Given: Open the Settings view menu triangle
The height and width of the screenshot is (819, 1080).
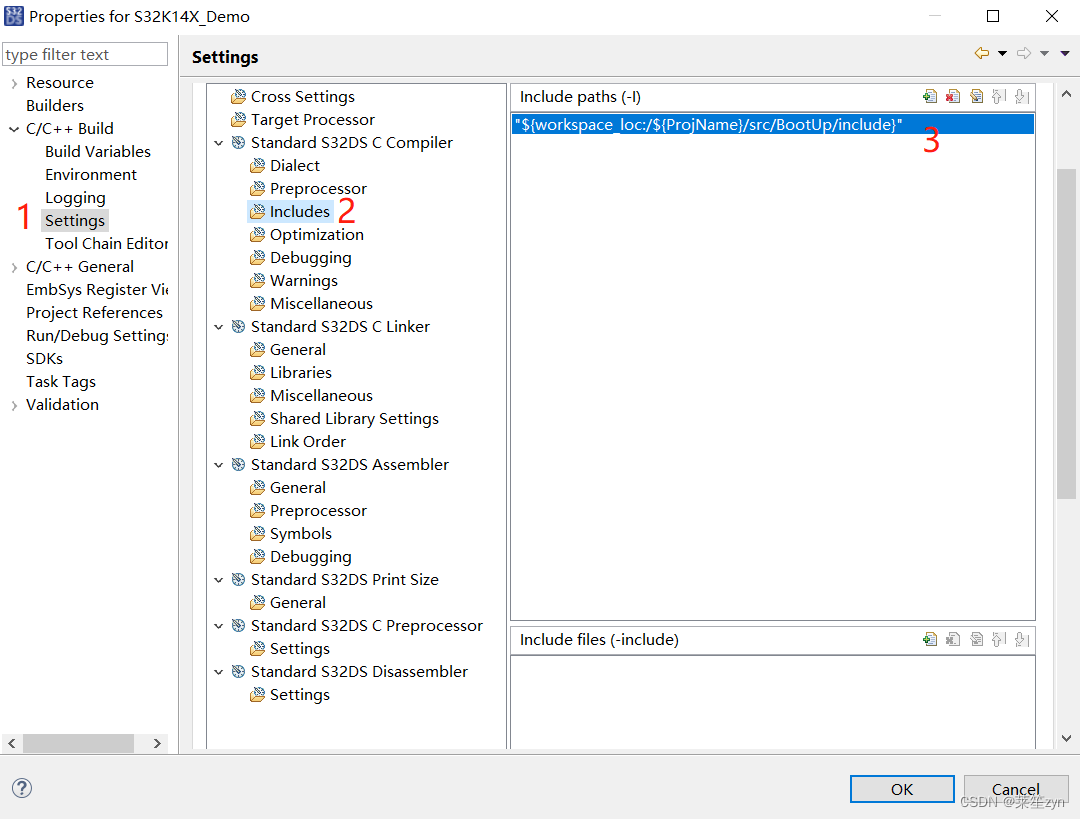Looking at the screenshot, I should (1065, 54).
